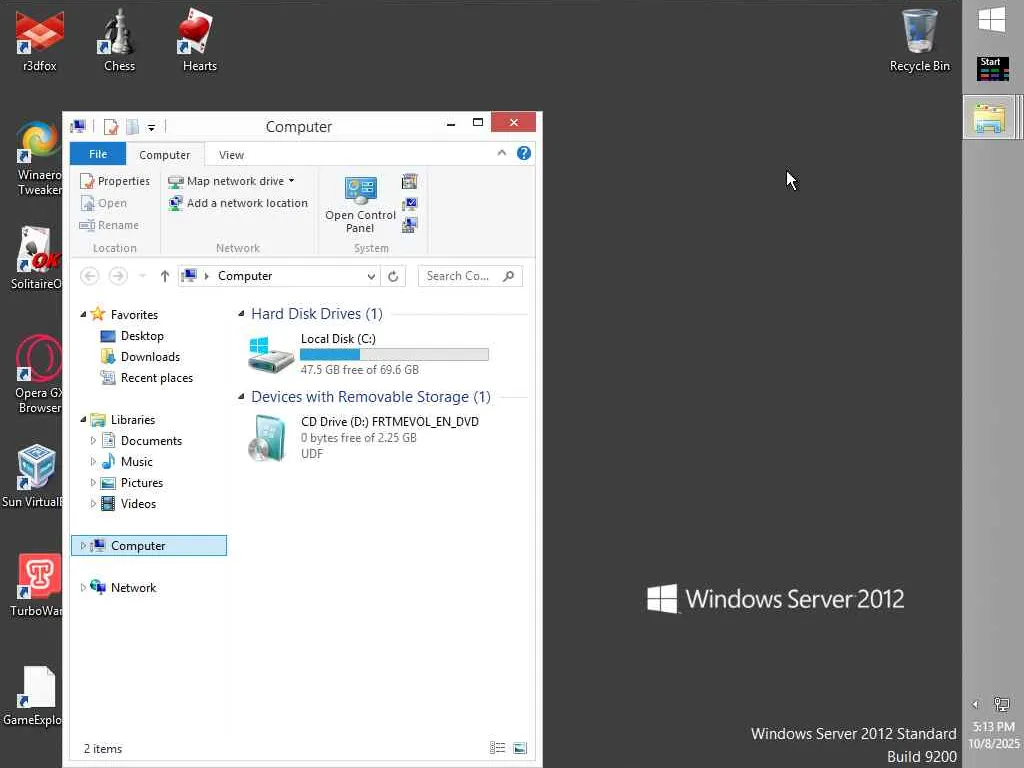
Task: Click the Search Computer field
Action: 470,276
